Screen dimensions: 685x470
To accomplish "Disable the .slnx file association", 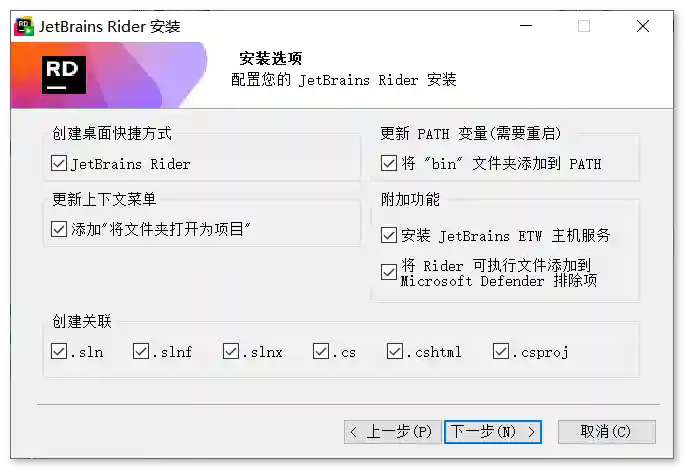I will click(x=231, y=351).
